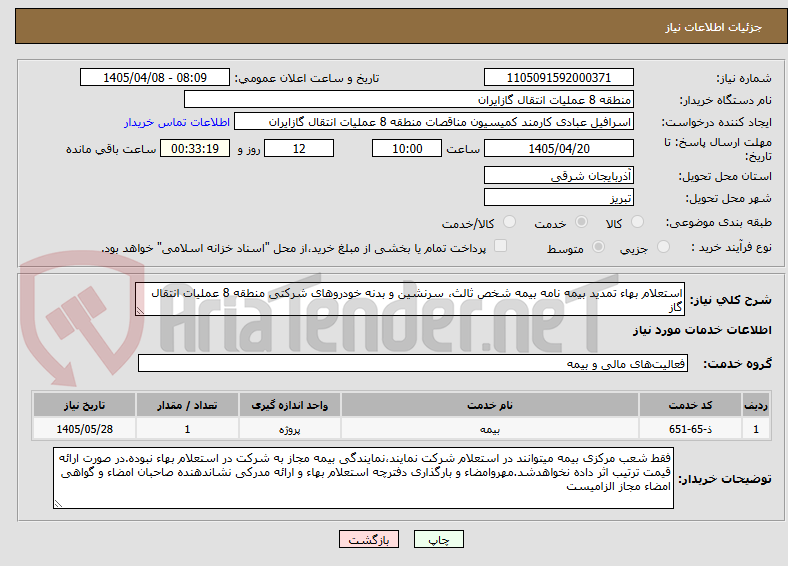This screenshot has height=566, width=788.
Task: Click the شهر محل تحویل label
Action: 729,199
